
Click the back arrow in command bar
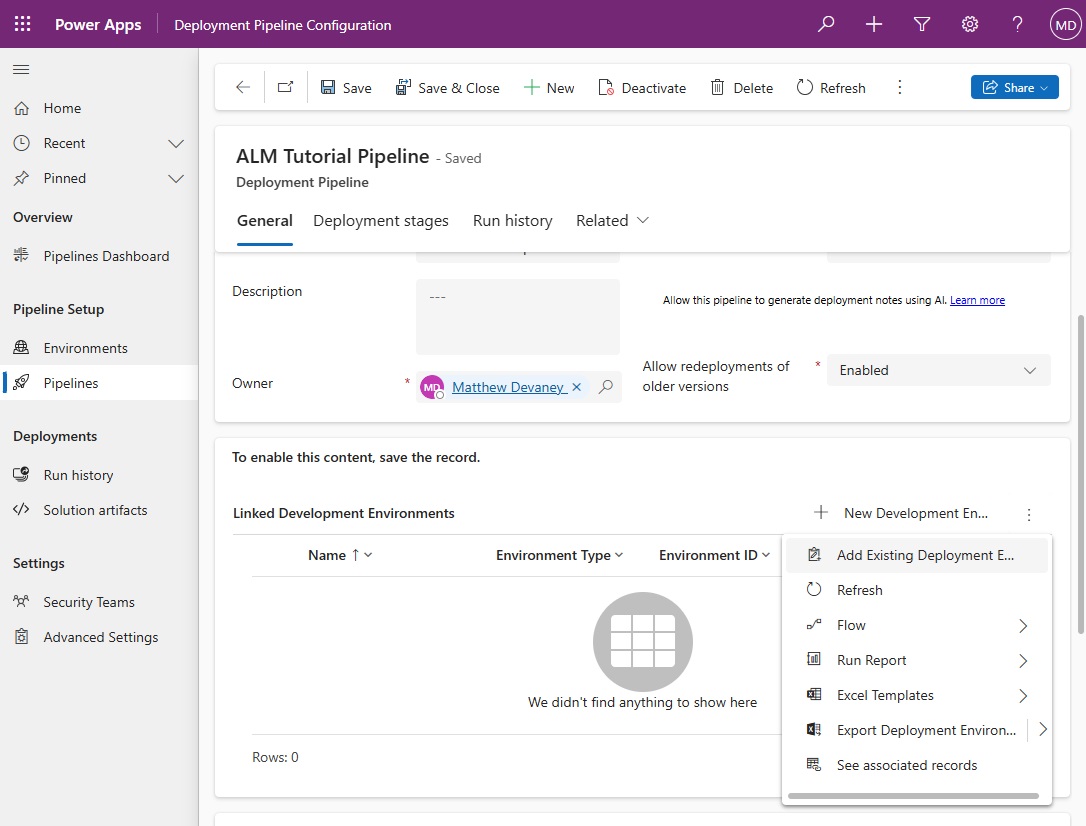coord(243,88)
